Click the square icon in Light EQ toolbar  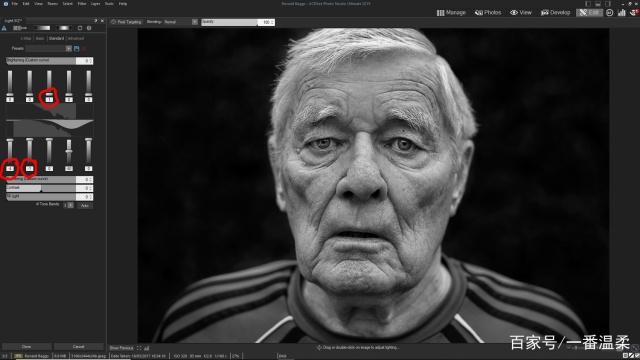pyautogui.click(x=80, y=28)
